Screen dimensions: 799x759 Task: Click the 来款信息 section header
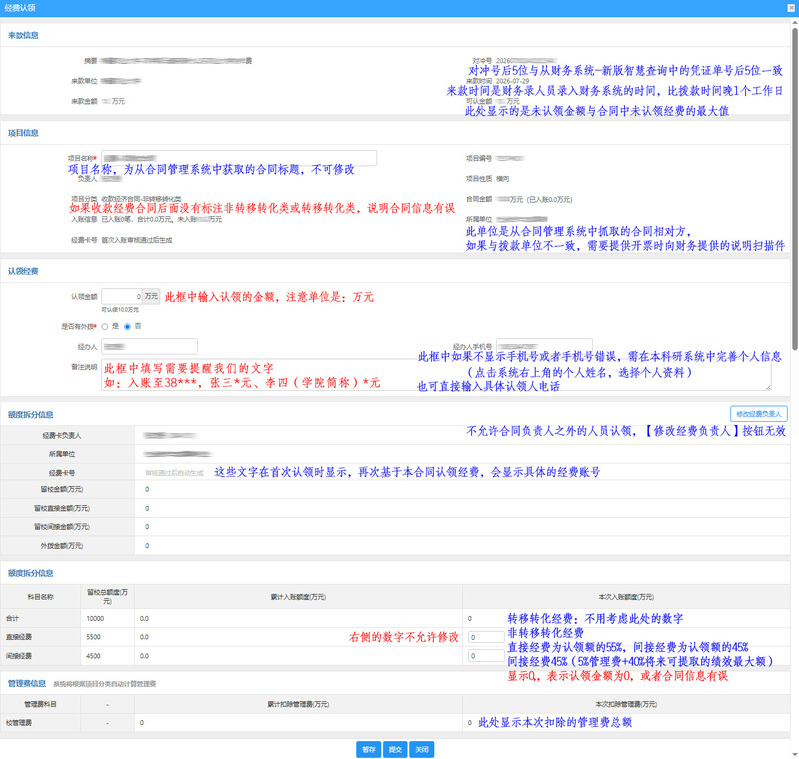click(x=23, y=35)
